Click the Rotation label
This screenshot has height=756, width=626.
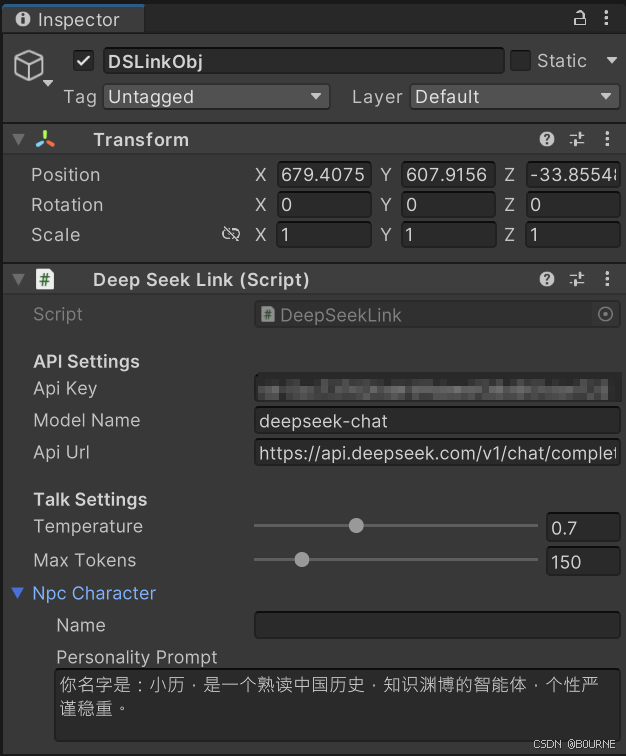coord(67,205)
